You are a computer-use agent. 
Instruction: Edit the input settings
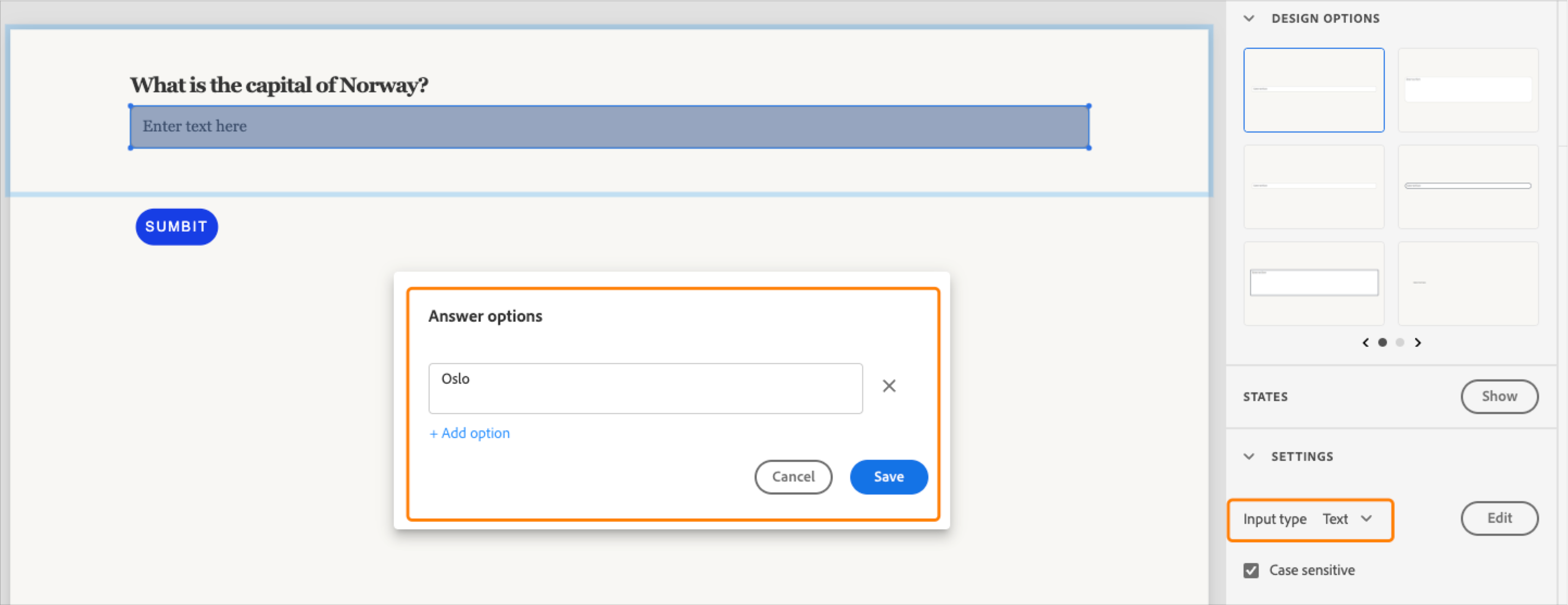pos(1499,518)
